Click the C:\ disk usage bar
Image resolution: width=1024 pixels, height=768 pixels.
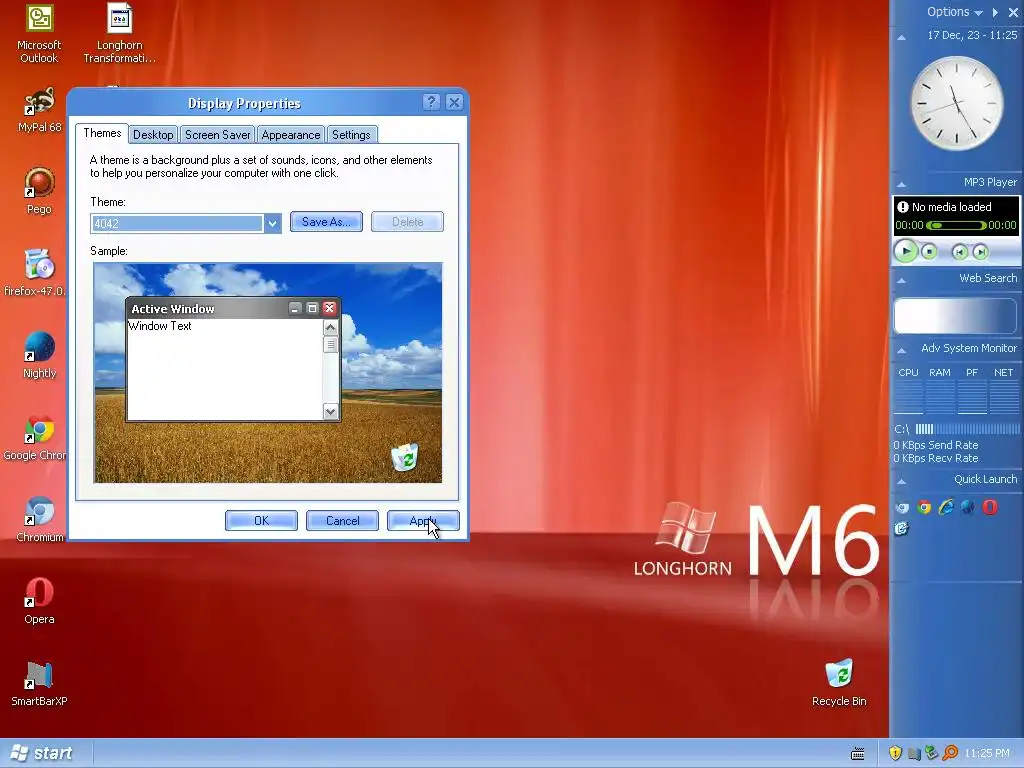point(967,429)
